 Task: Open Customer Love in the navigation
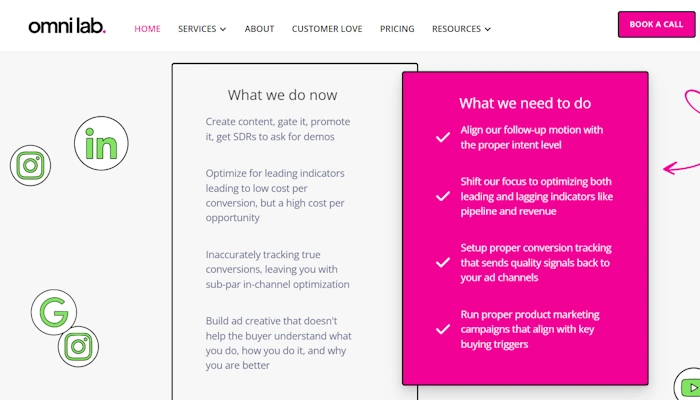pyautogui.click(x=327, y=29)
